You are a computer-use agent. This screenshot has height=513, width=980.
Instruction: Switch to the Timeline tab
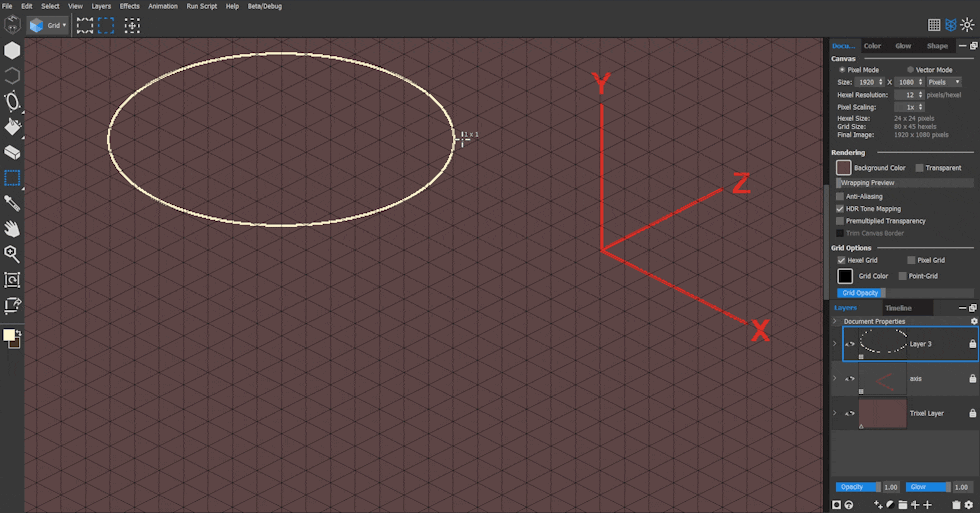pyautogui.click(x=898, y=308)
